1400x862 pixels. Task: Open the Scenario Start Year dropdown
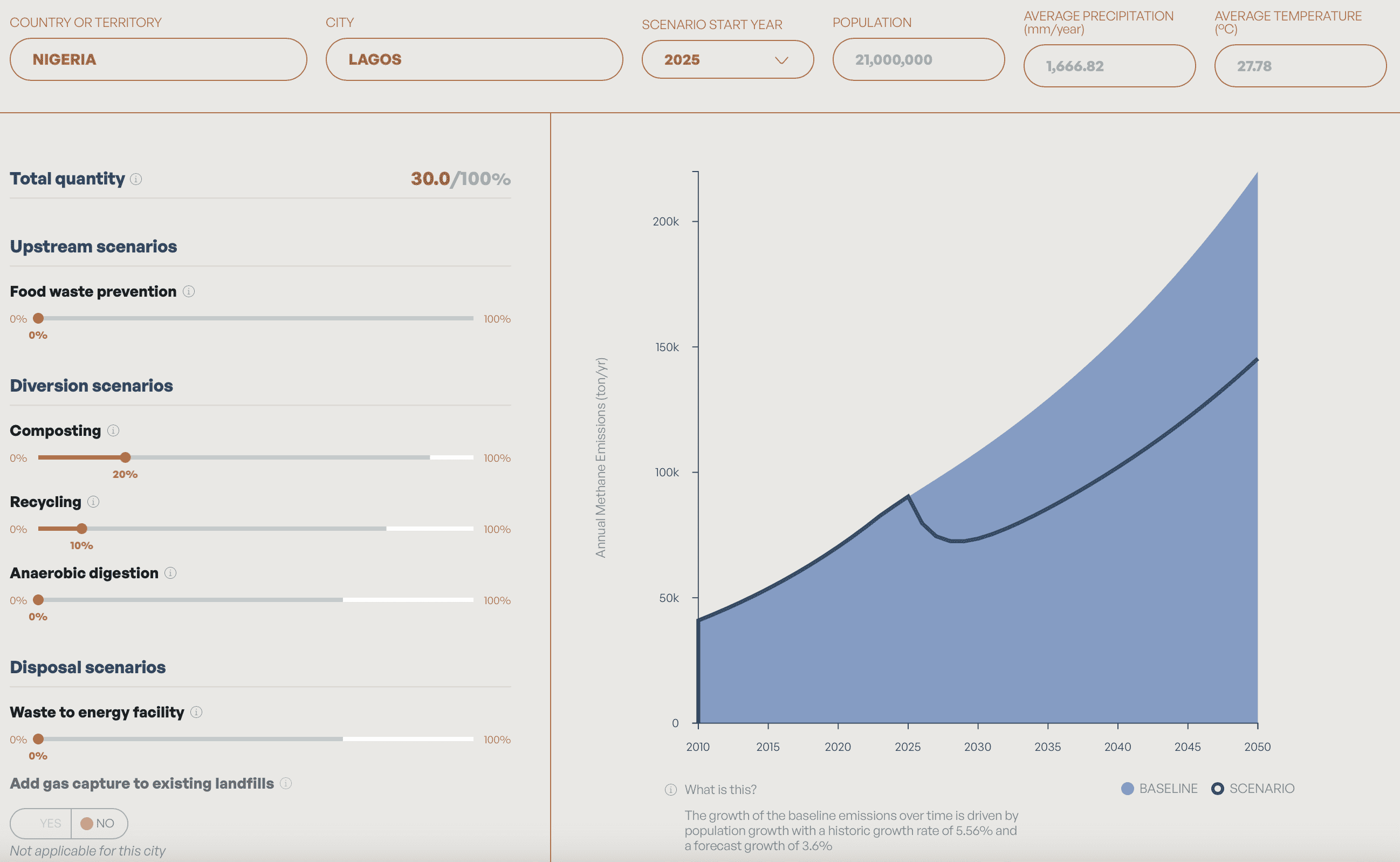[x=727, y=59]
